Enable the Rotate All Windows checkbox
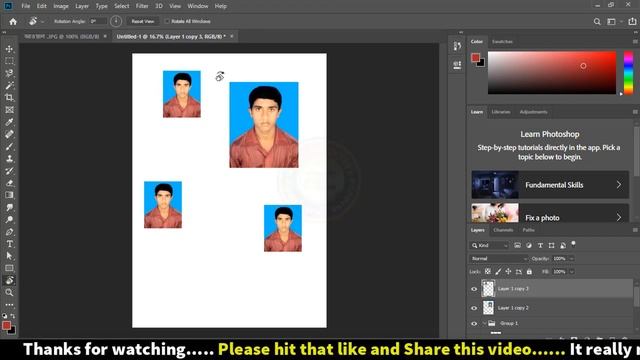The image size is (640, 360). (167, 21)
